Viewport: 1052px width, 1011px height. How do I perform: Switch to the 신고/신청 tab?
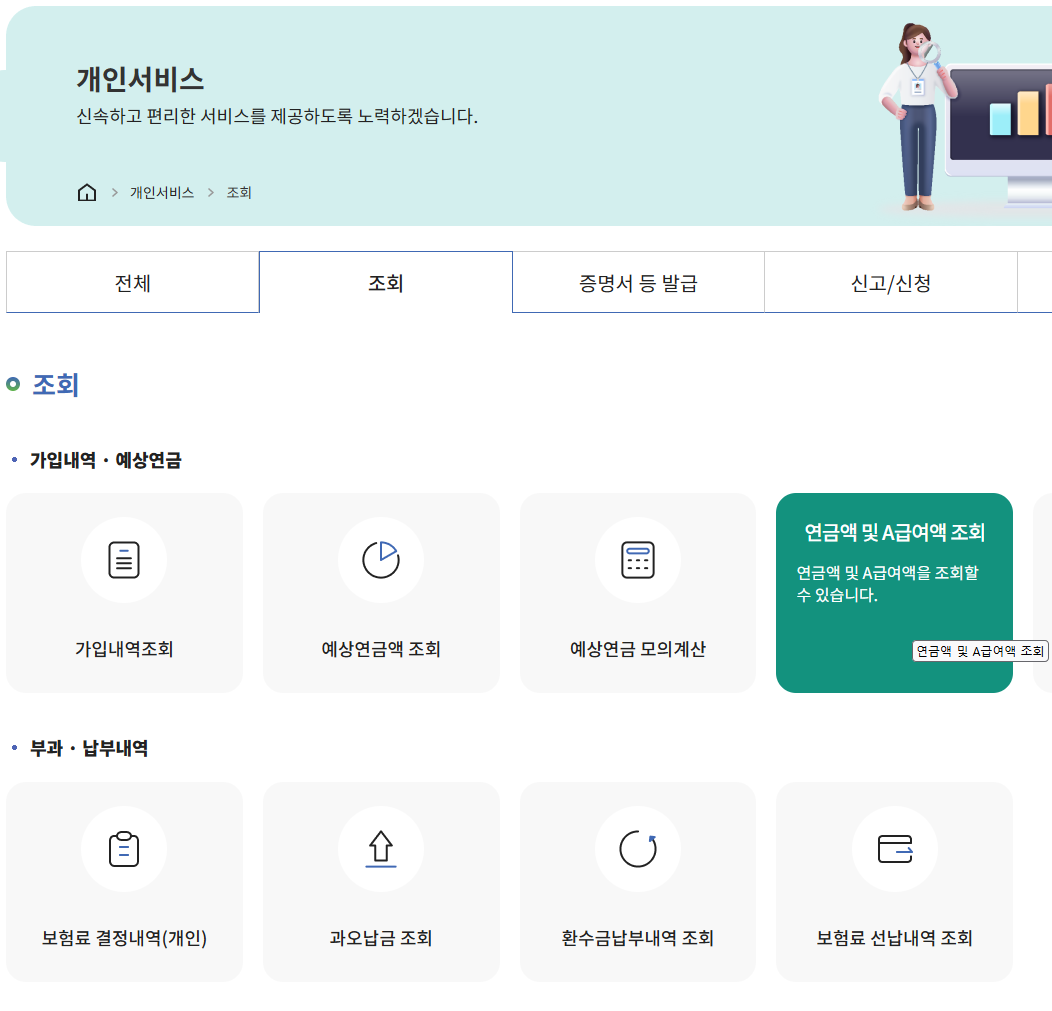[x=891, y=282]
